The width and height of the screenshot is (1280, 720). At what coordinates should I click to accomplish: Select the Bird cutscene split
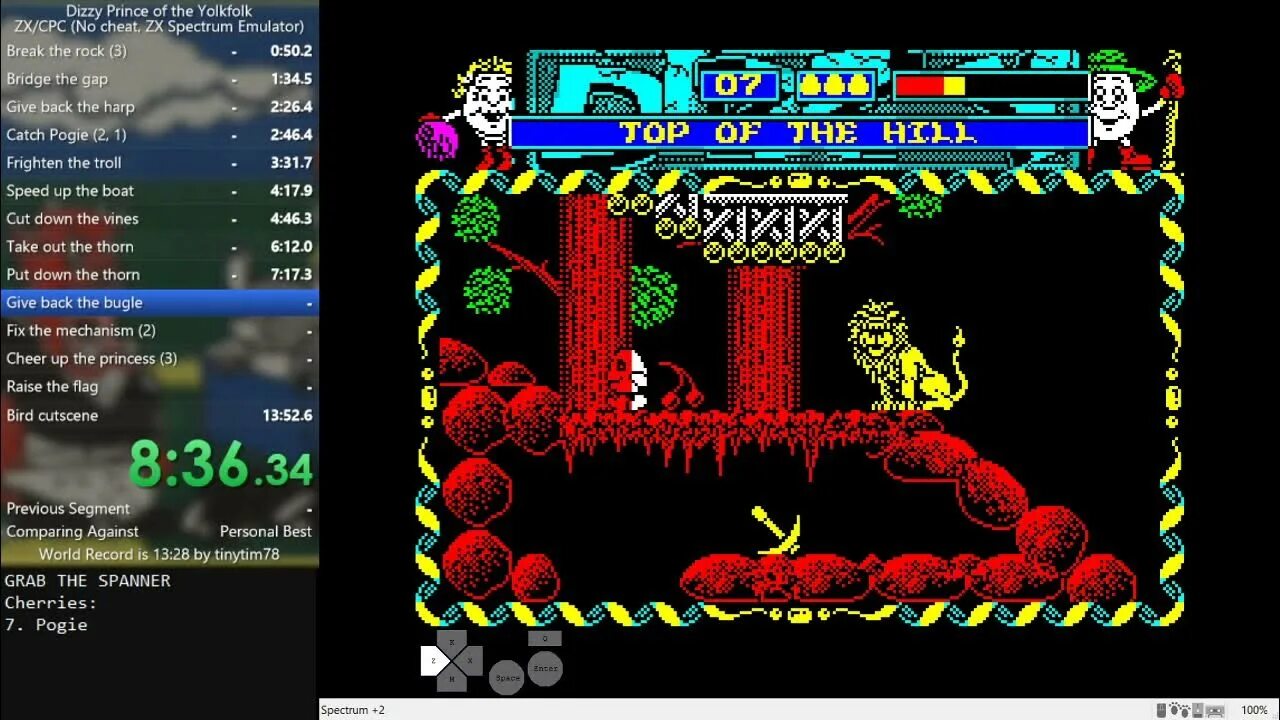(159, 415)
